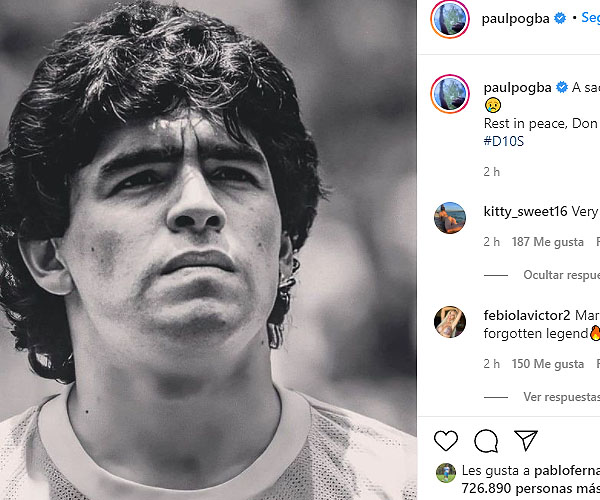Like the post with the heart icon

click(x=446, y=440)
